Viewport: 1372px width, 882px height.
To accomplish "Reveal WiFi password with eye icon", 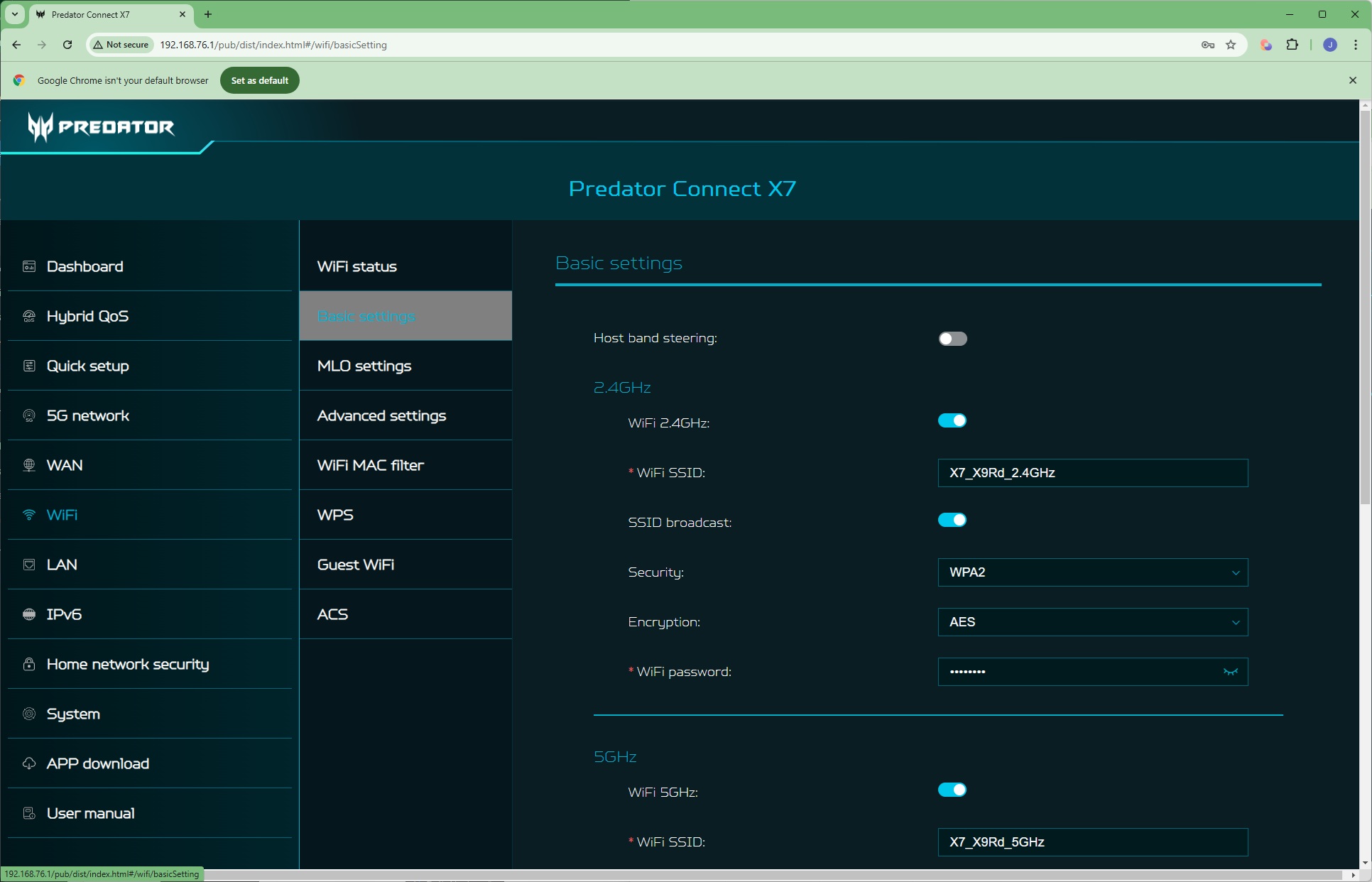I will (1230, 672).
